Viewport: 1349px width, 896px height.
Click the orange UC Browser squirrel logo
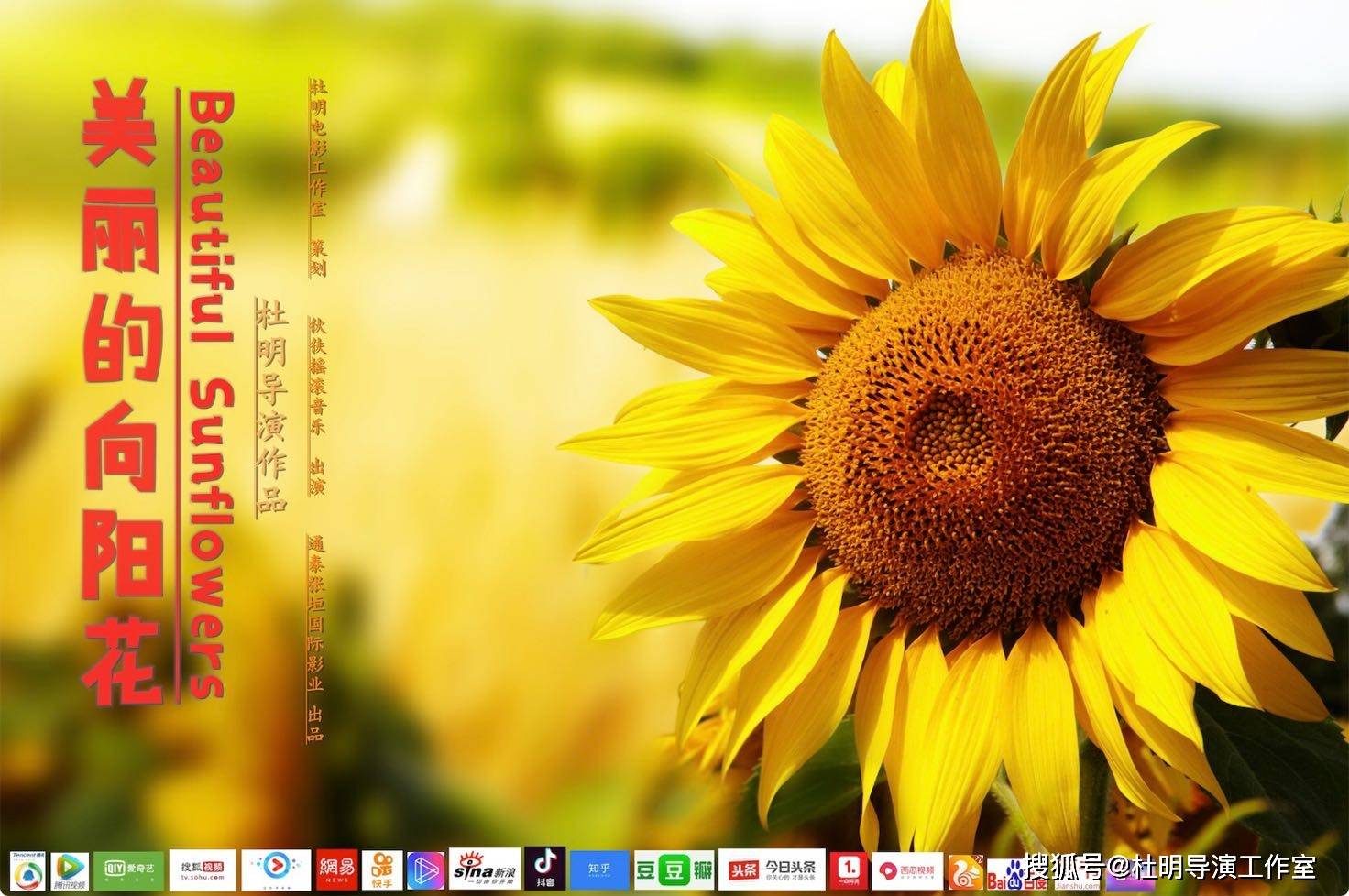coord(965,872)
